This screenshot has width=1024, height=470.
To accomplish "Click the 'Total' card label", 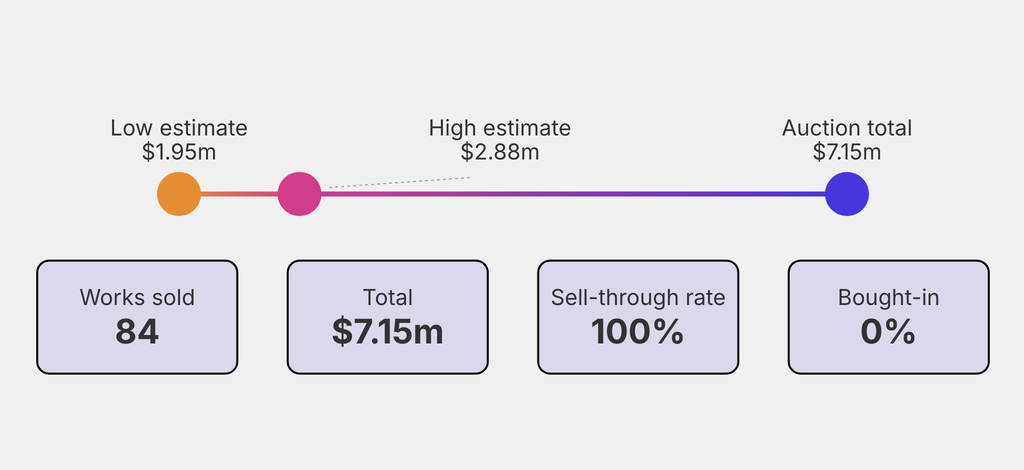I will click(x=388, y=297).
